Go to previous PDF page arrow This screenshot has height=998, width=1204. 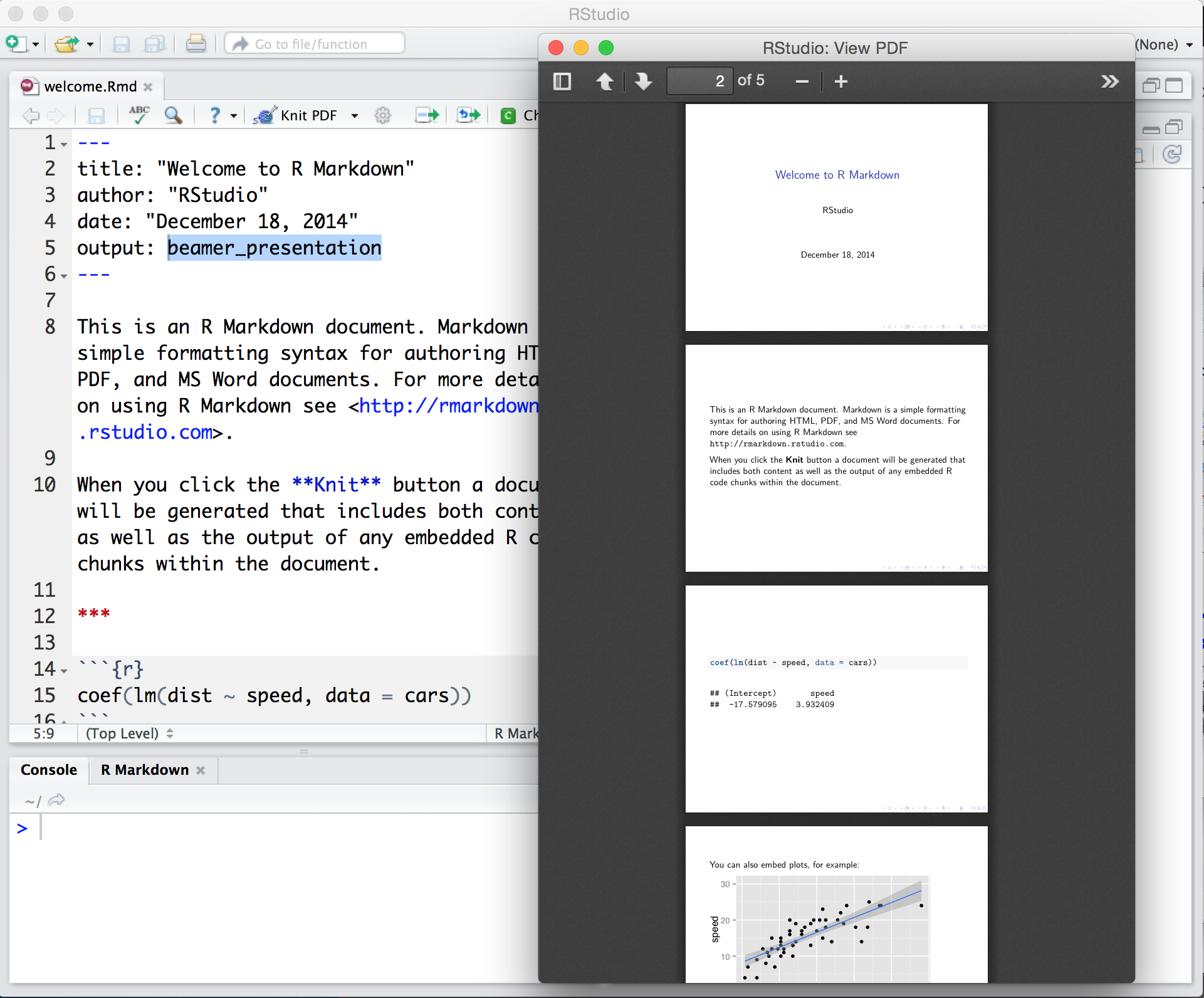tap(605, 81)
